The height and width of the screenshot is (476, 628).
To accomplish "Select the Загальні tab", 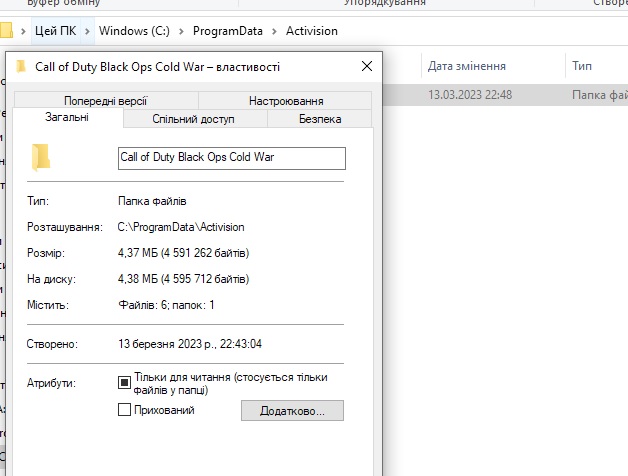I will [x=67, y=117].
